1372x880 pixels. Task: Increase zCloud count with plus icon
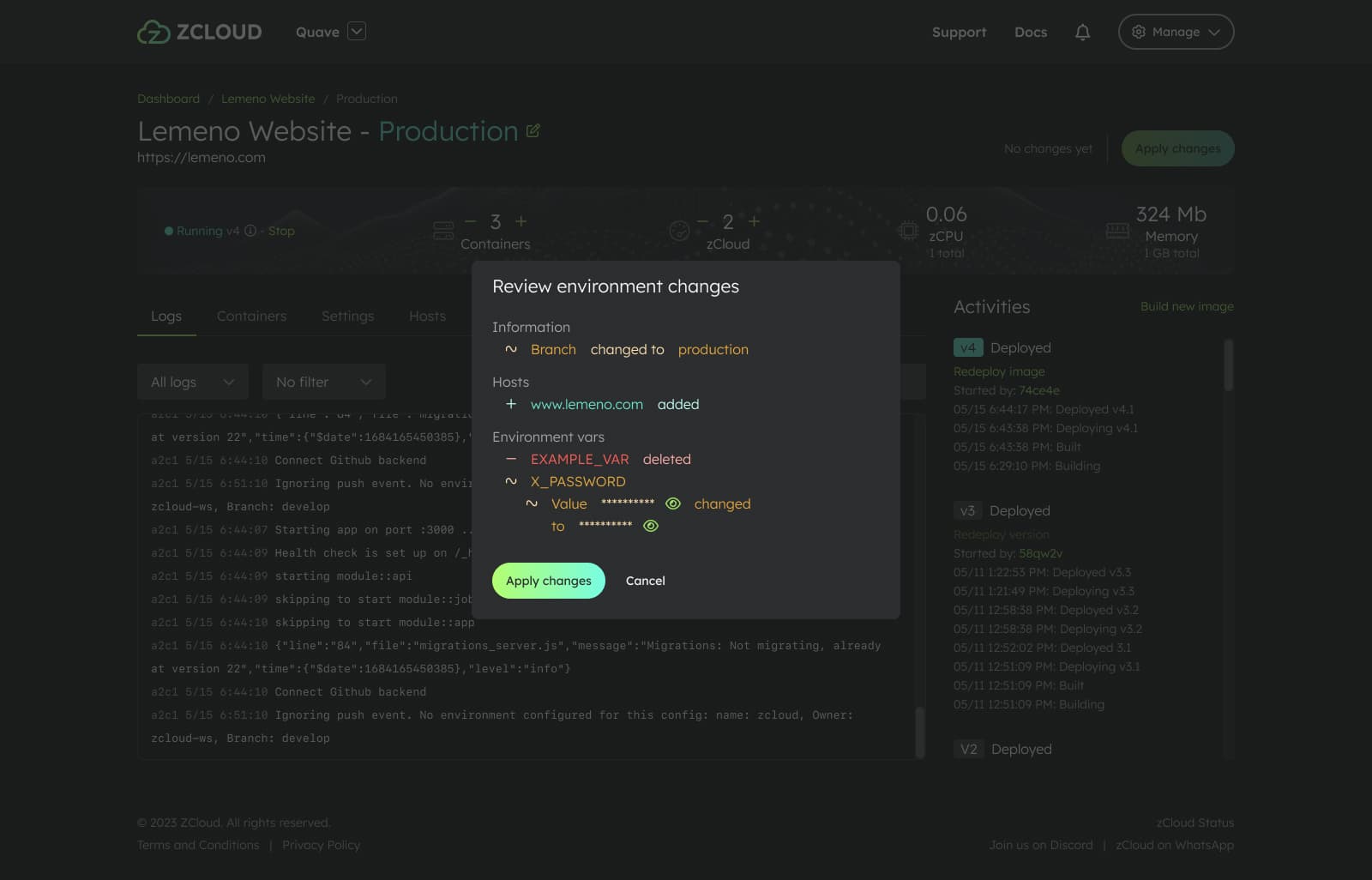click(x=754, y=221)
